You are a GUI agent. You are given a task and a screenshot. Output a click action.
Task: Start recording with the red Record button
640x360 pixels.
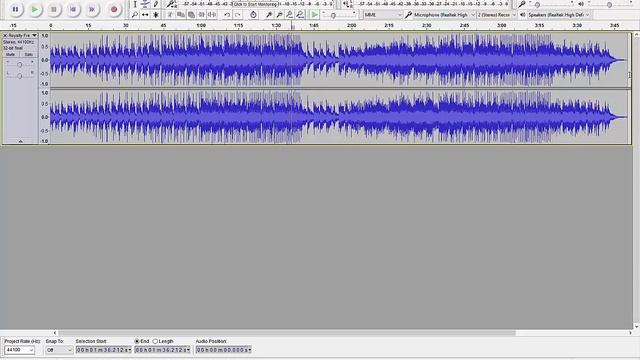point(114,9)
